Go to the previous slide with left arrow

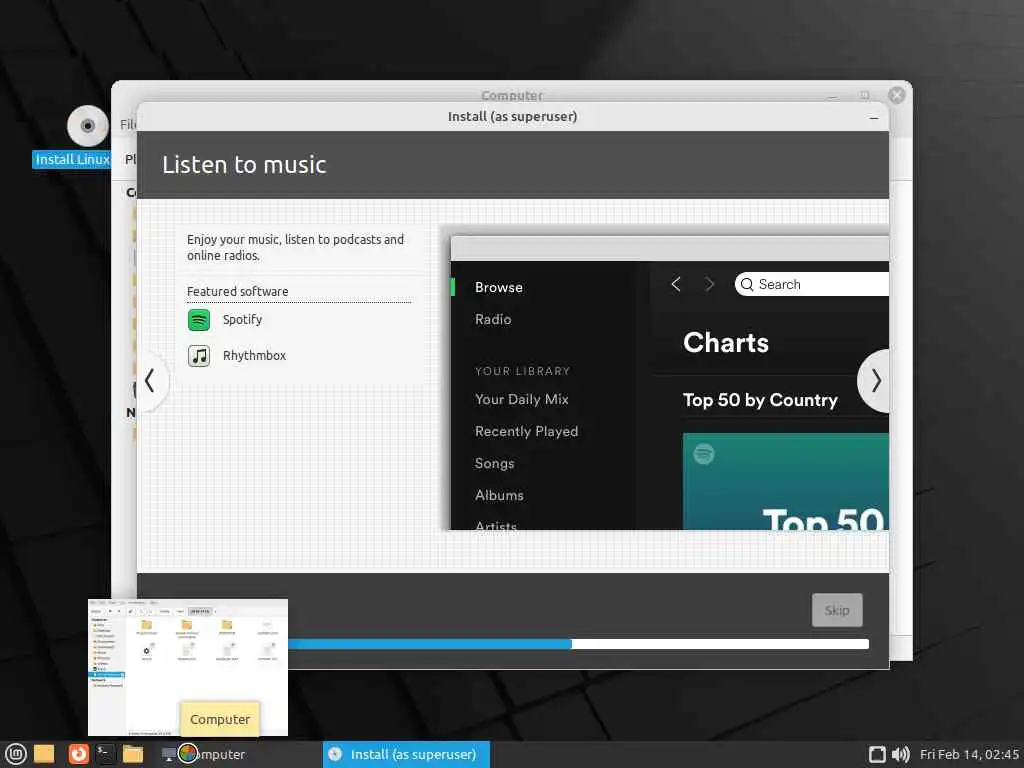coord(150,381)
